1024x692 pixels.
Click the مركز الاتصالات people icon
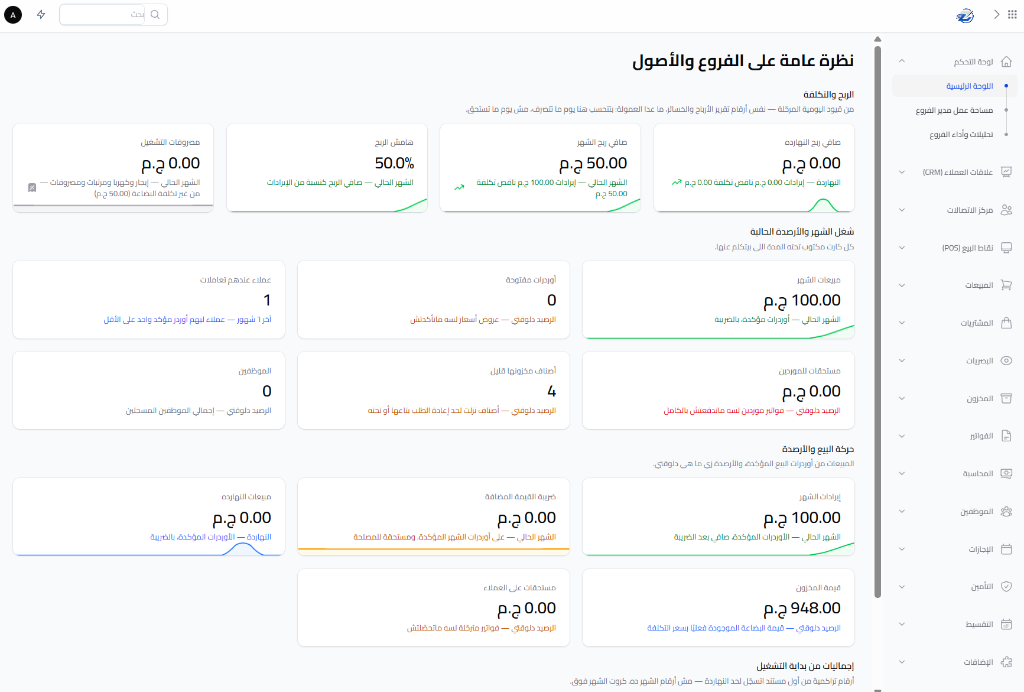point(1006,210)
